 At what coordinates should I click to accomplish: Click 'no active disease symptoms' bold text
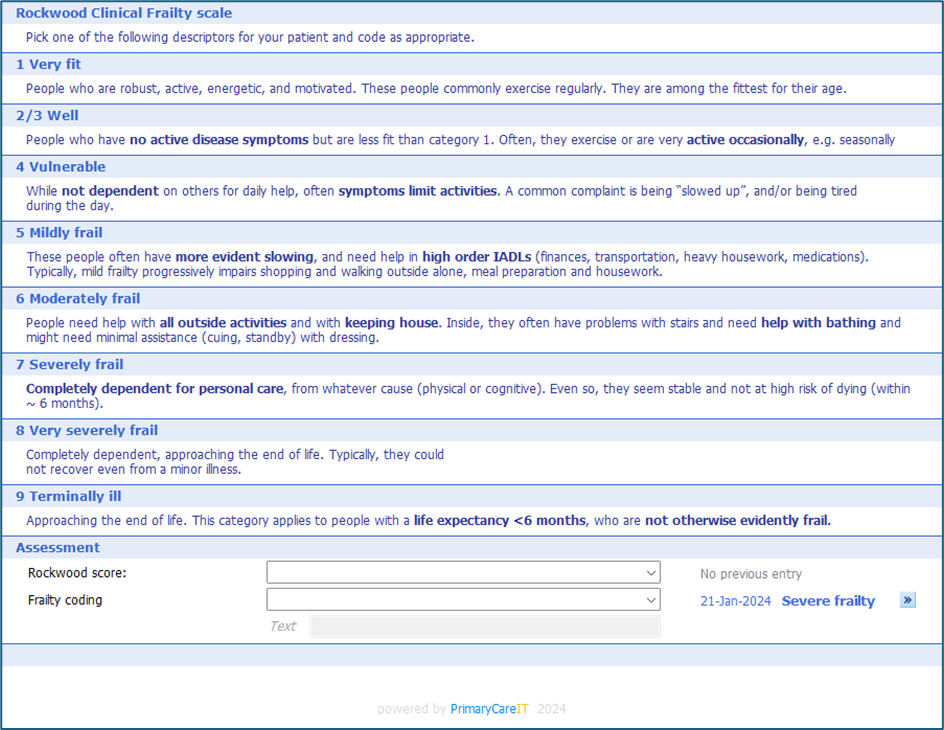(x=219, y=140)
